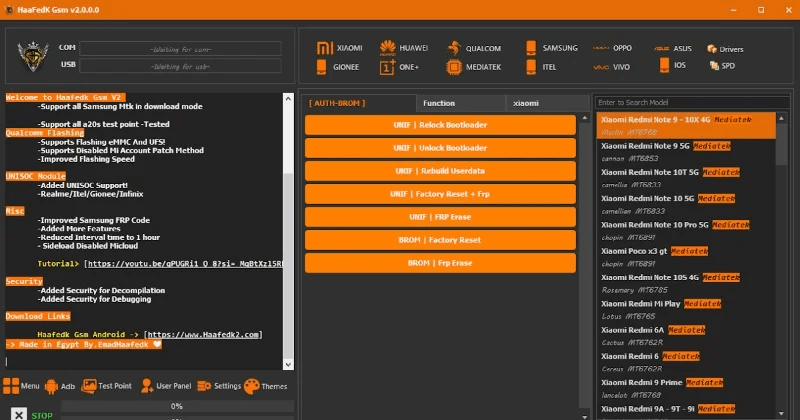Screen dimensions: 800x420
Task: Click UNIF | Unlock Bootloader button
Action: [x=440, y=148]
